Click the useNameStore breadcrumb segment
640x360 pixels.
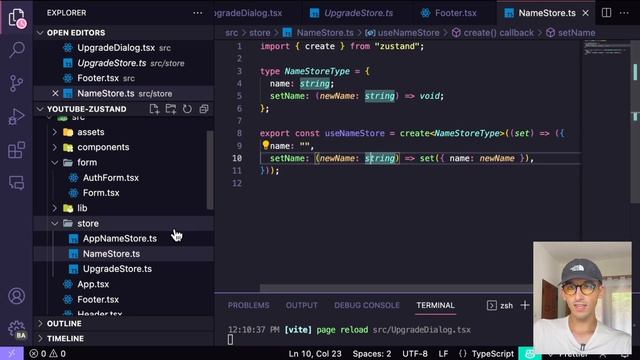[402, 33]
